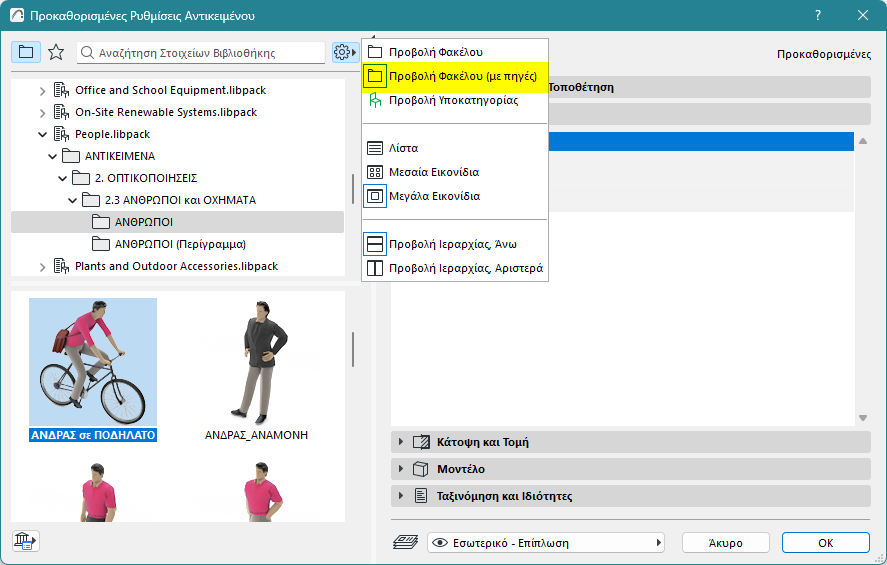The image size is (887, 565).
Task: Click the Προβολή Ιεραρχίας, Άνω layout icon
Action: [374, 244]
